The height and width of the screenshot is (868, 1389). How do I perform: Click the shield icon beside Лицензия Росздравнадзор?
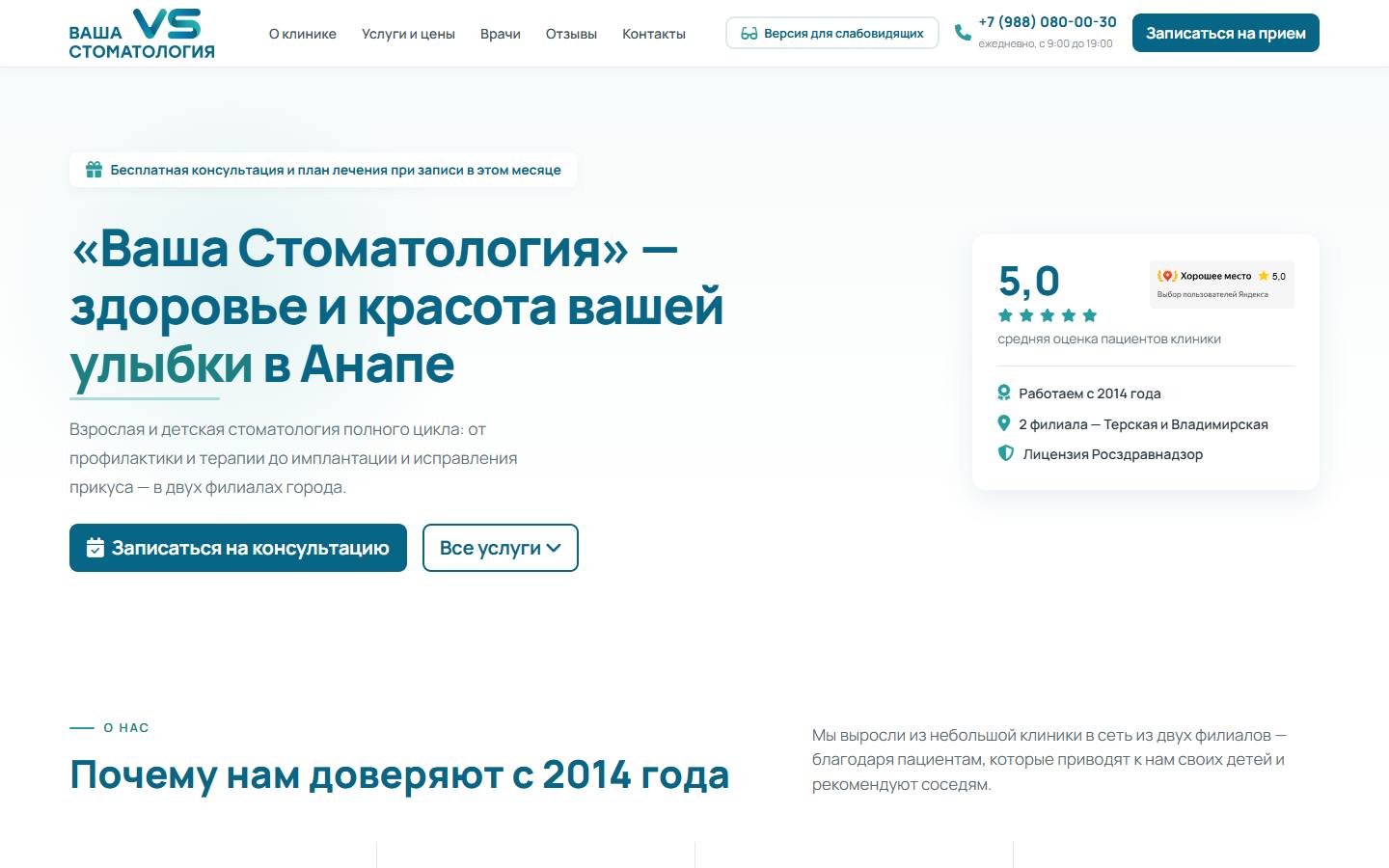(x=1006, y=453)
